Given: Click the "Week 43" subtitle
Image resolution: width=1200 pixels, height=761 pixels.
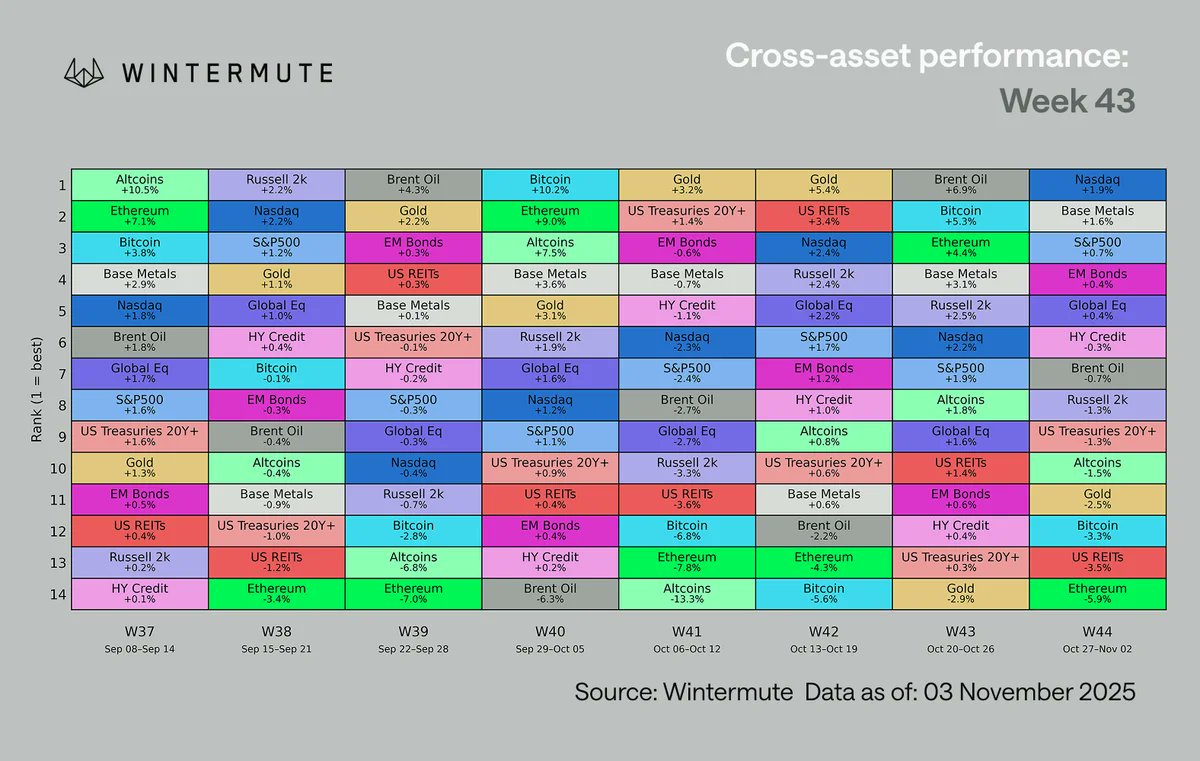Looking at the screenshot, I should pyautogui.click(x=1067, y=101).
